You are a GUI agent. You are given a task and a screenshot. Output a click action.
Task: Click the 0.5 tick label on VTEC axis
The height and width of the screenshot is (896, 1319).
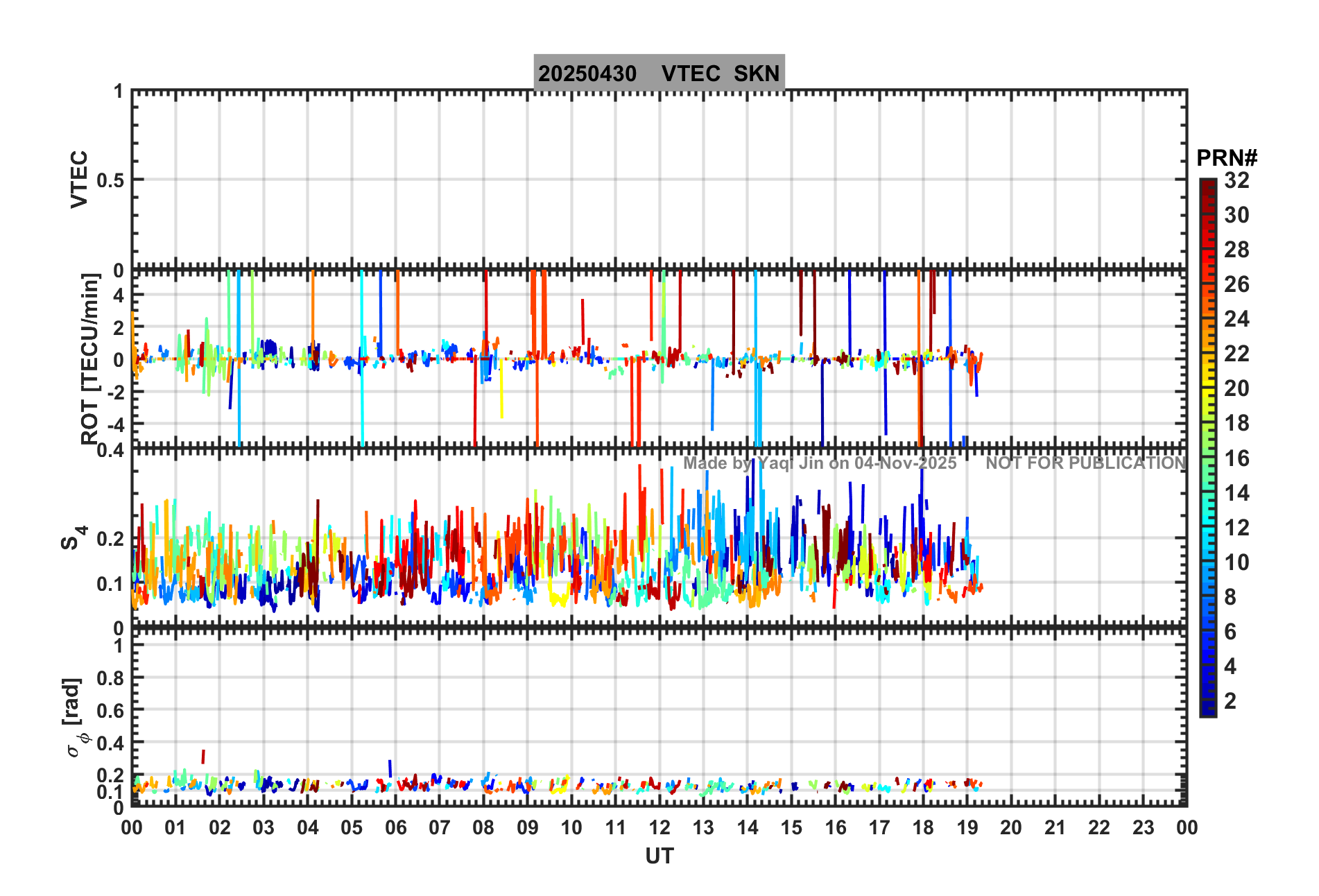(110, 180)
